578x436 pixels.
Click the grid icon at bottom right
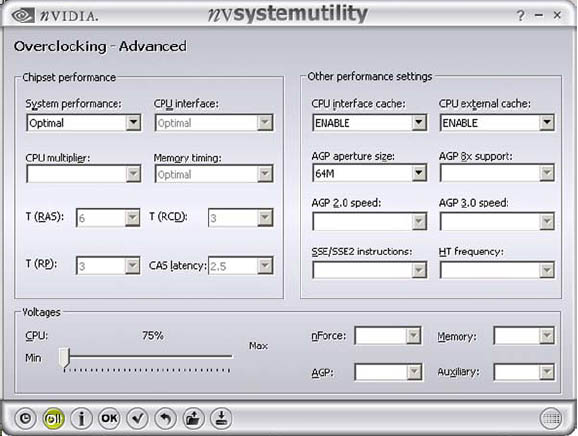point(551,419)
